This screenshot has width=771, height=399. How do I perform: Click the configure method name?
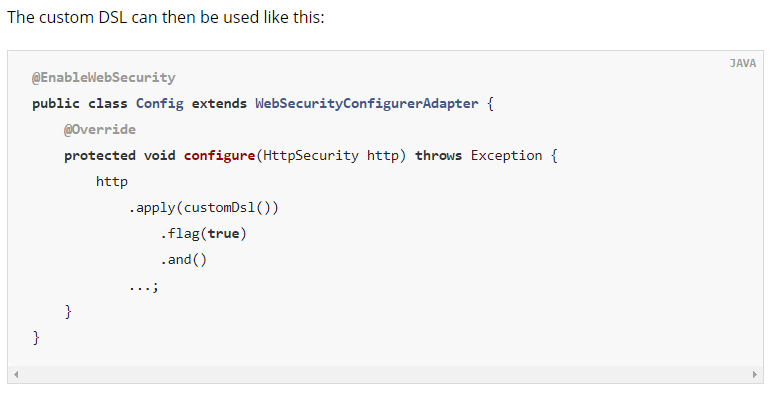coord(219,156)
